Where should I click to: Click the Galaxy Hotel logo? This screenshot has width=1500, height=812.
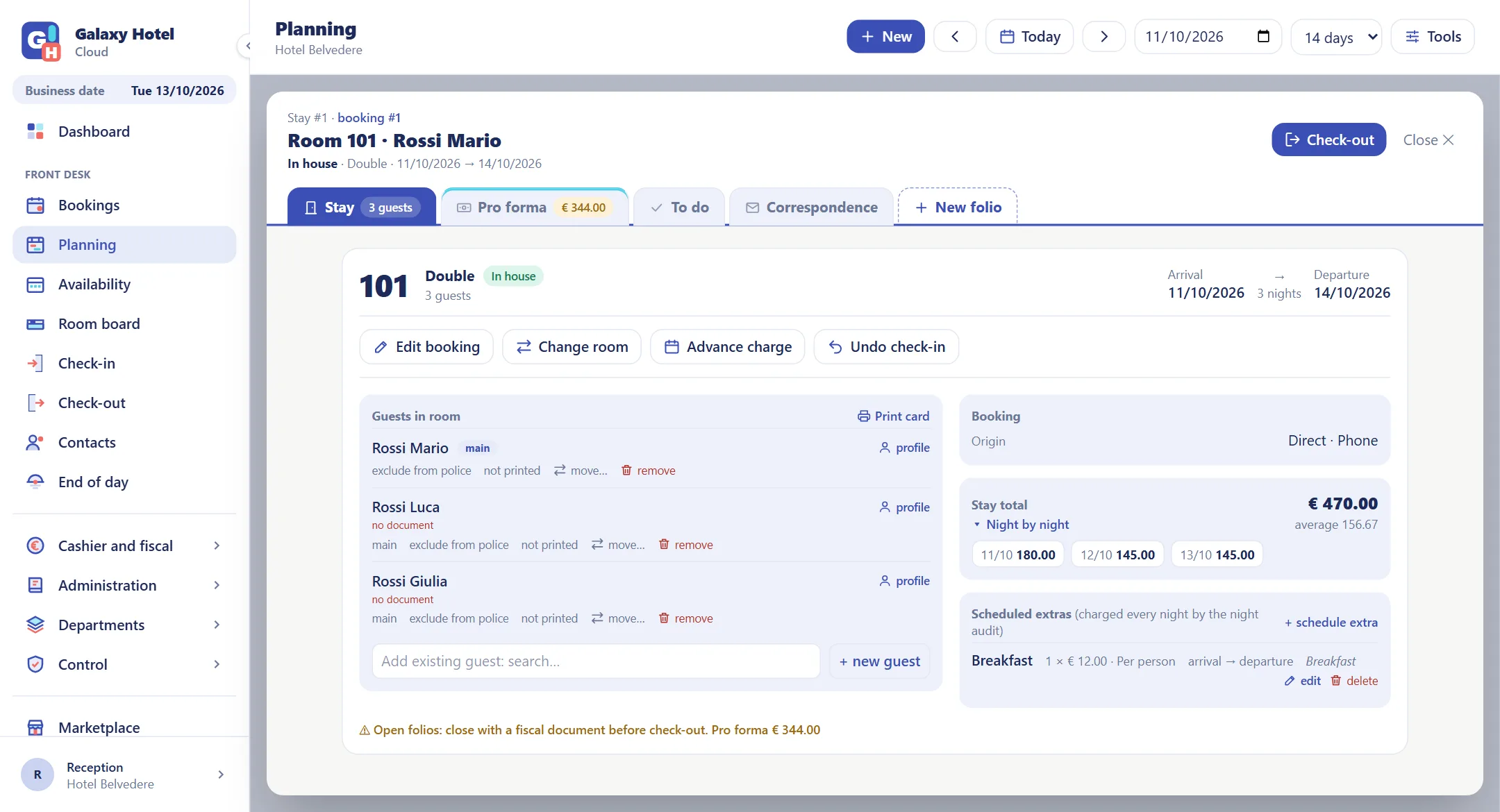(x=41, y=42)
